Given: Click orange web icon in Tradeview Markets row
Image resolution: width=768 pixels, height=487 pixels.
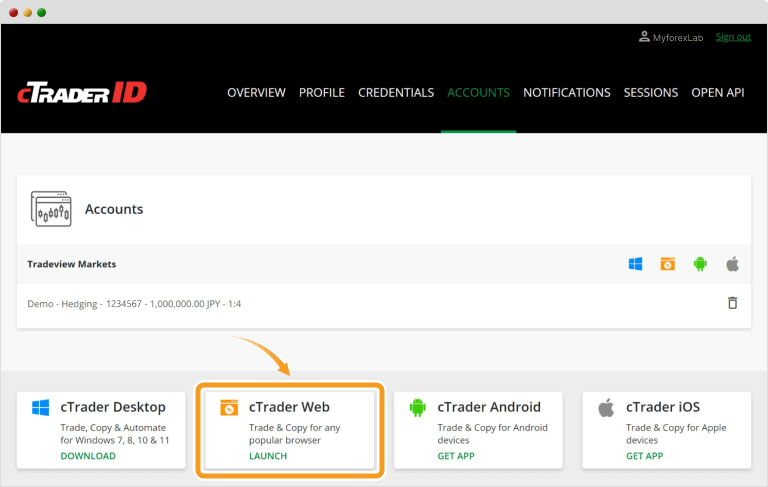Looking at the screenshot, I should (x=668, y=264).
